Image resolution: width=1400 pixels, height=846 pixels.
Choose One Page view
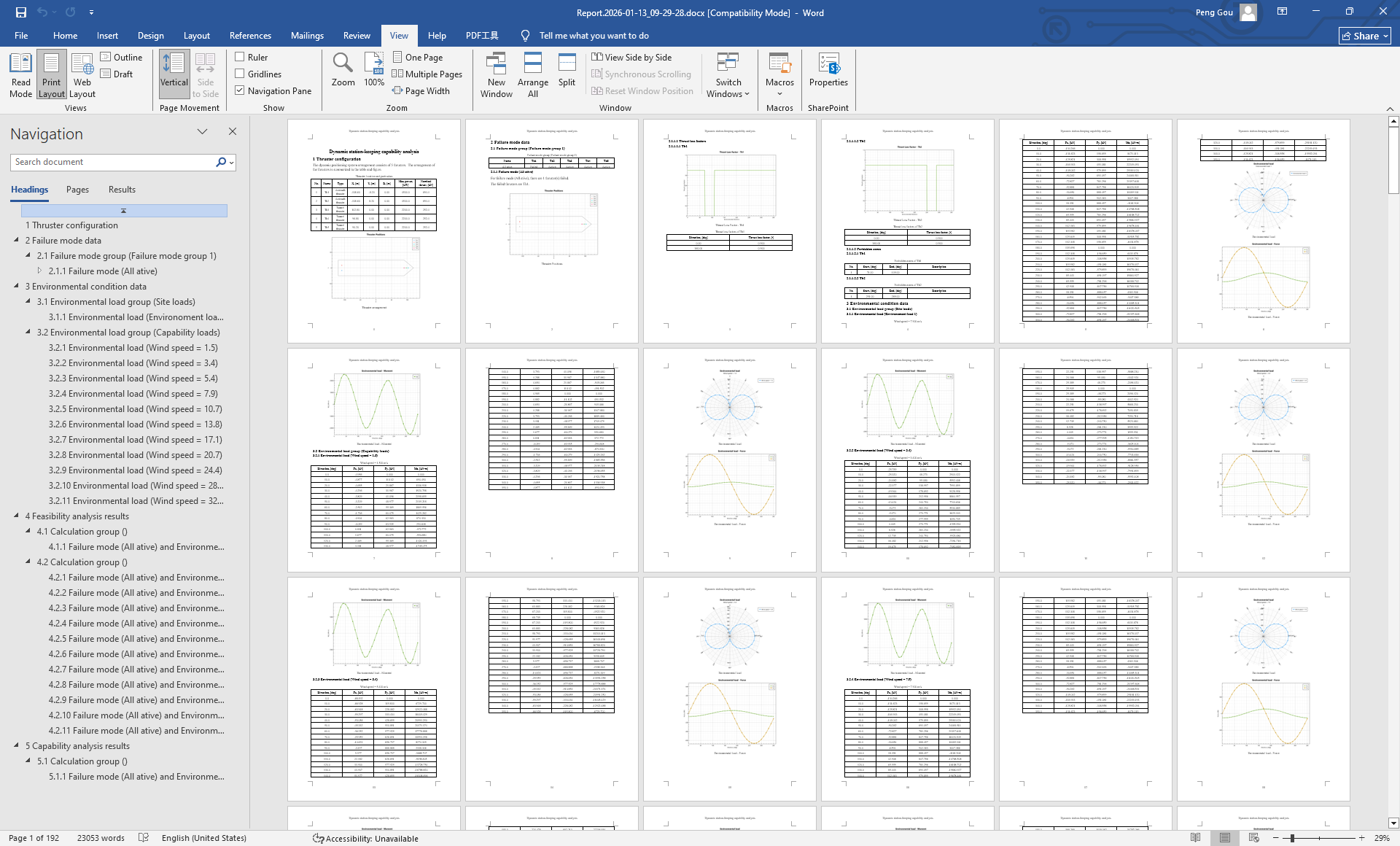click(418, 57)
